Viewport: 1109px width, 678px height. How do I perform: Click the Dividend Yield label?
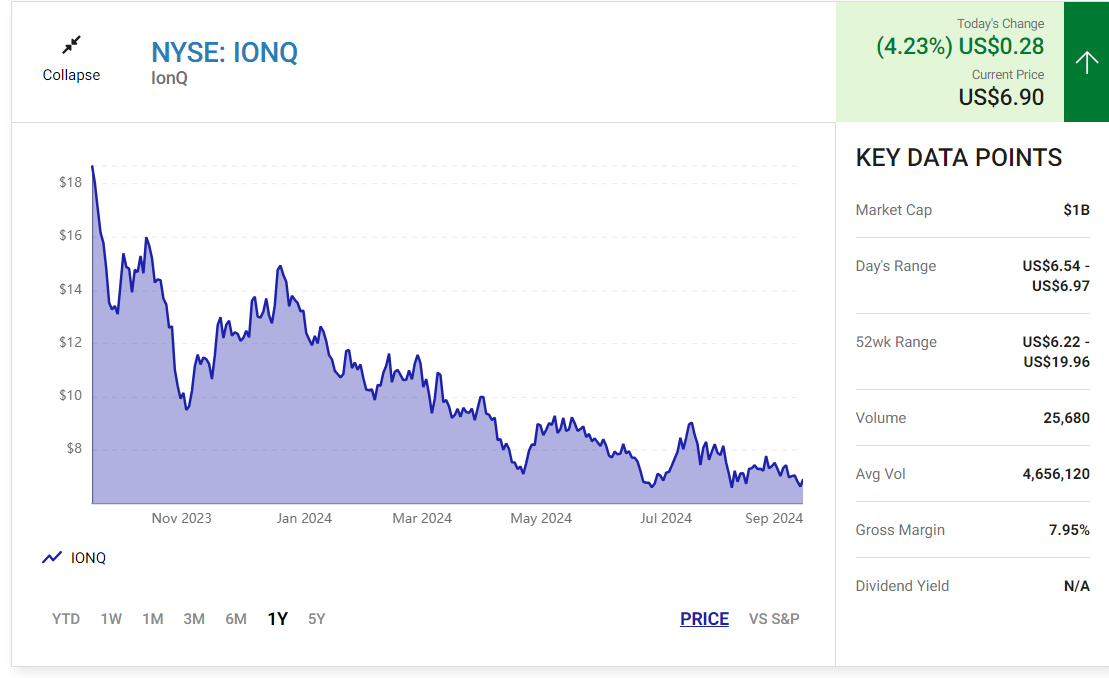pos(902,586)
